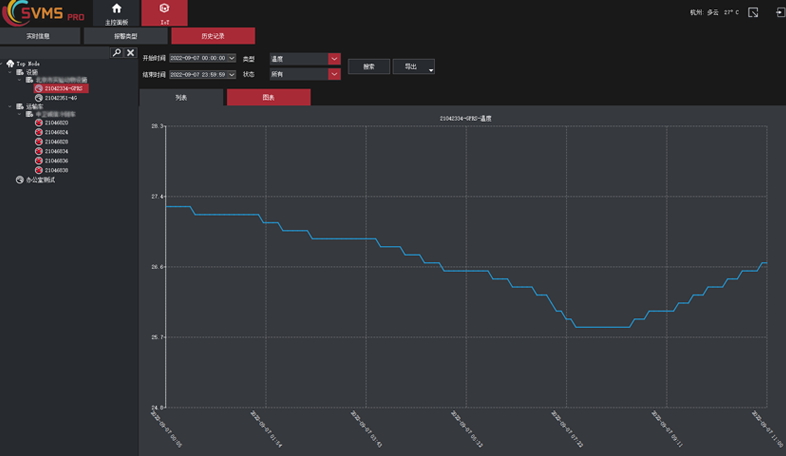This screenshot has height=456, width=786.
Task: Select offline device 21046820
Action: [56, 123]
